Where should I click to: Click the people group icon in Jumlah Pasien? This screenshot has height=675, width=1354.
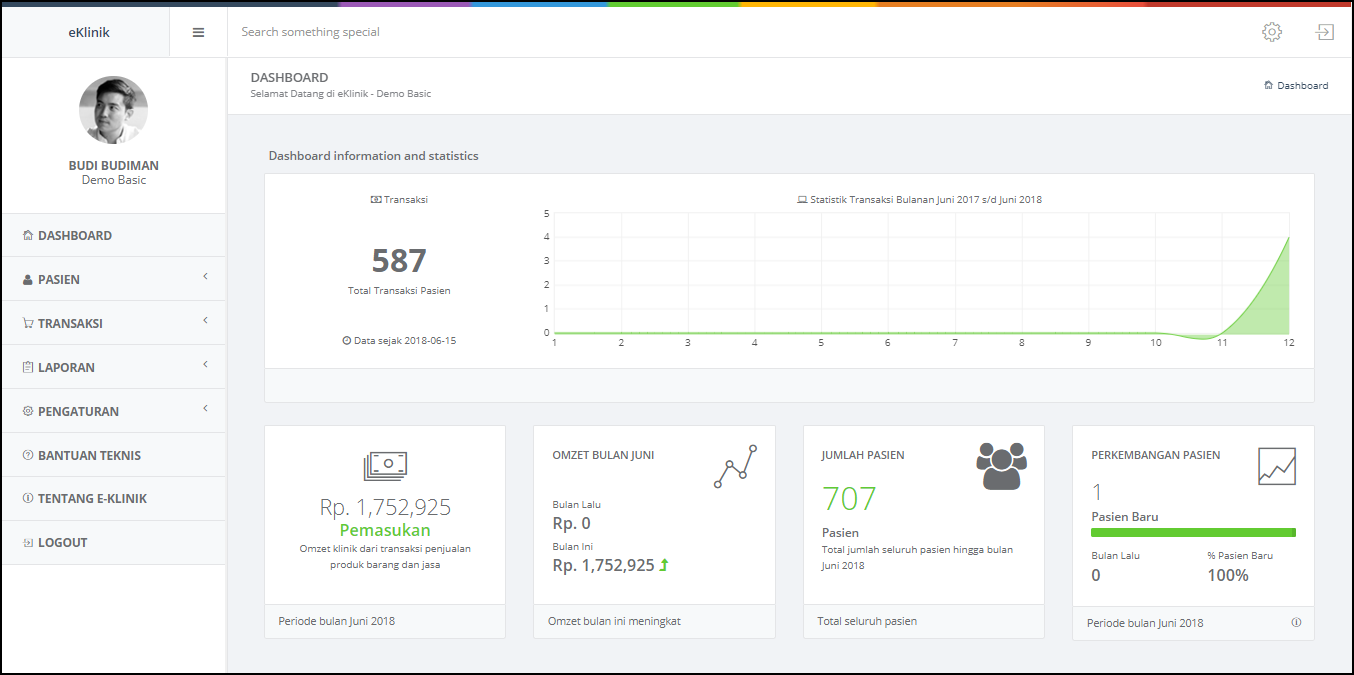click(1002, 465)
